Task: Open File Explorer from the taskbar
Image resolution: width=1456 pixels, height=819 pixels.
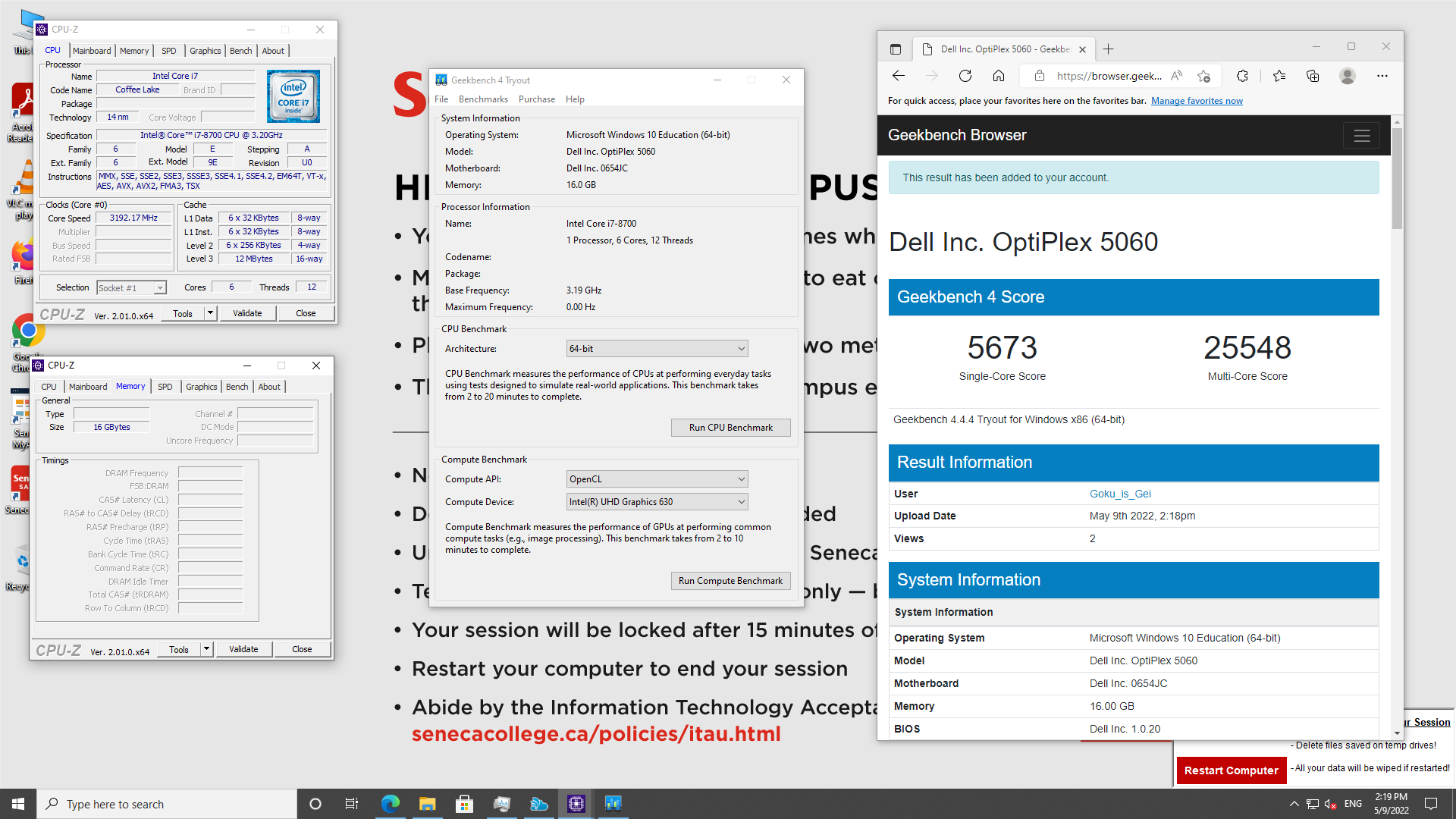Action: 428,804
